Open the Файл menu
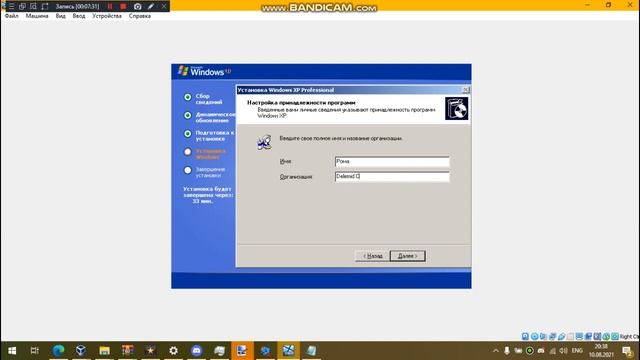640x360 pixels. (x=11, y=16)
